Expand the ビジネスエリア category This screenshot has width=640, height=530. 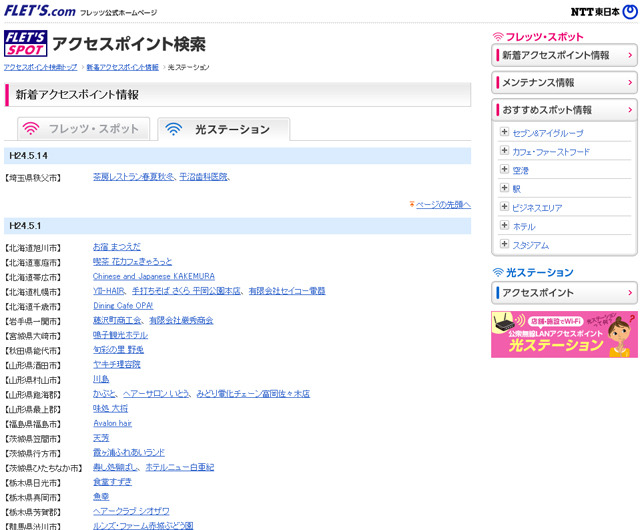pyautogui.click(x=504, y=207)
